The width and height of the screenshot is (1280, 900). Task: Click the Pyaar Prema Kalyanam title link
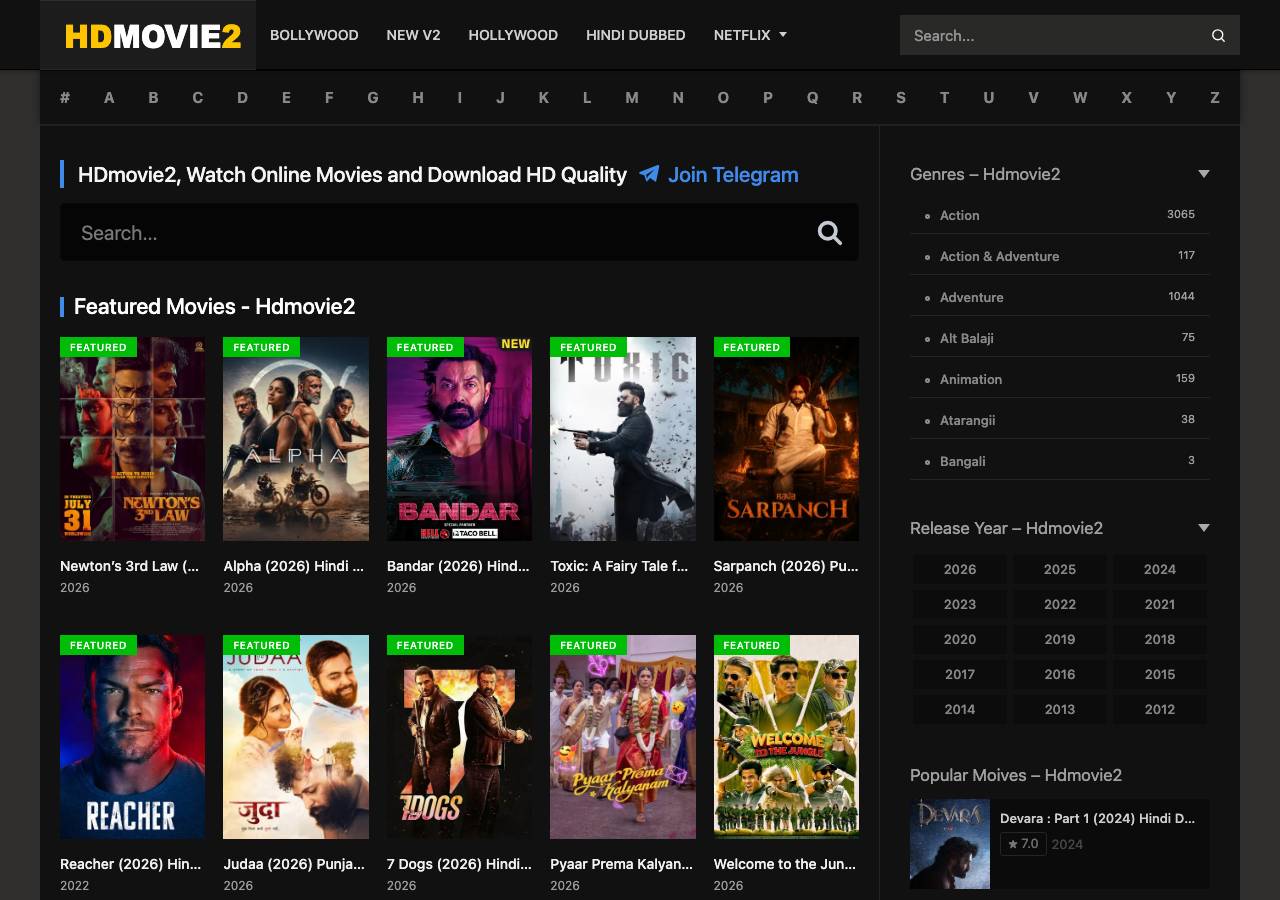pos(622,864)
